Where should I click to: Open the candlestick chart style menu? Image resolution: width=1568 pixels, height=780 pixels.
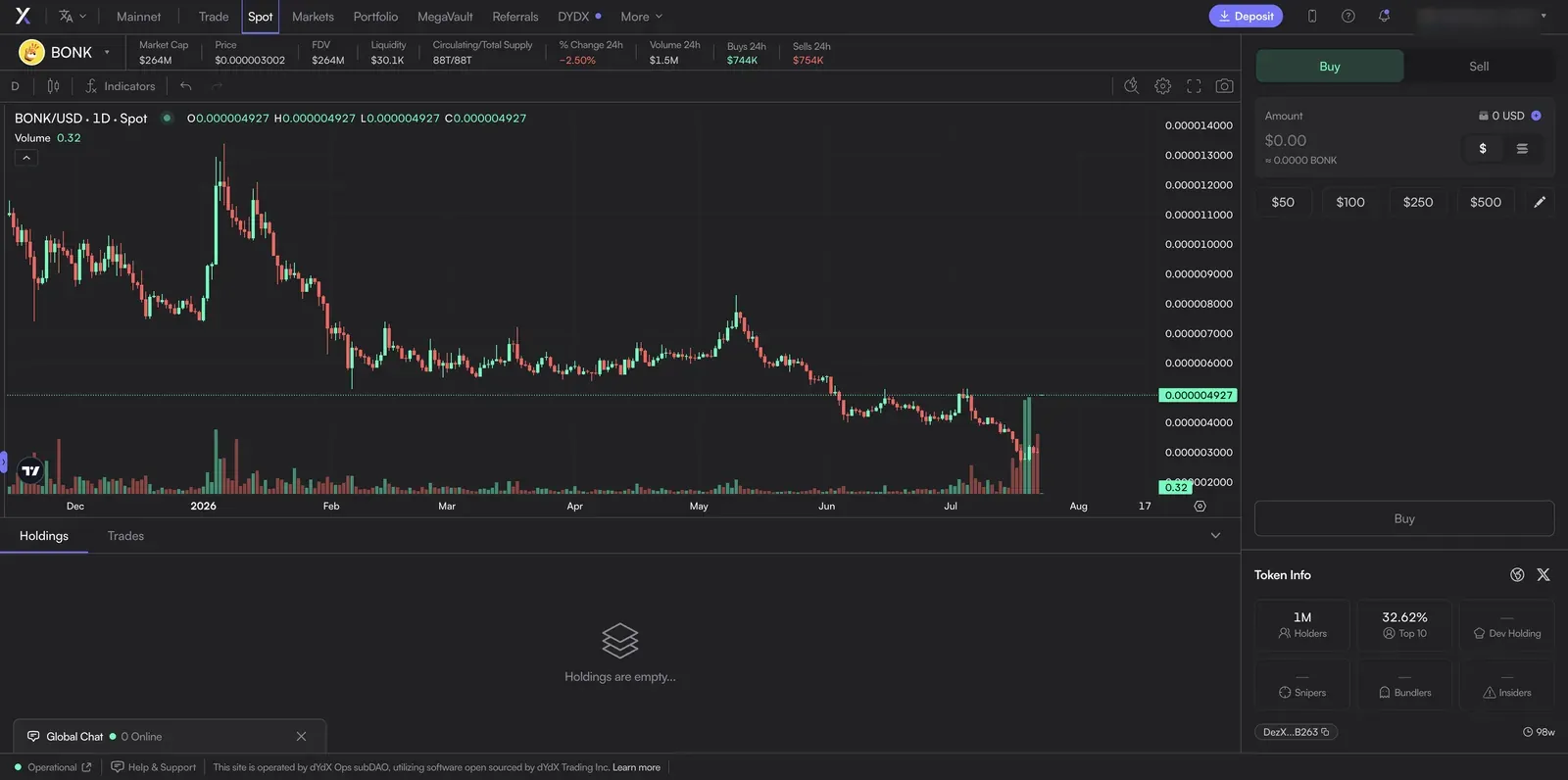(53, 86)
